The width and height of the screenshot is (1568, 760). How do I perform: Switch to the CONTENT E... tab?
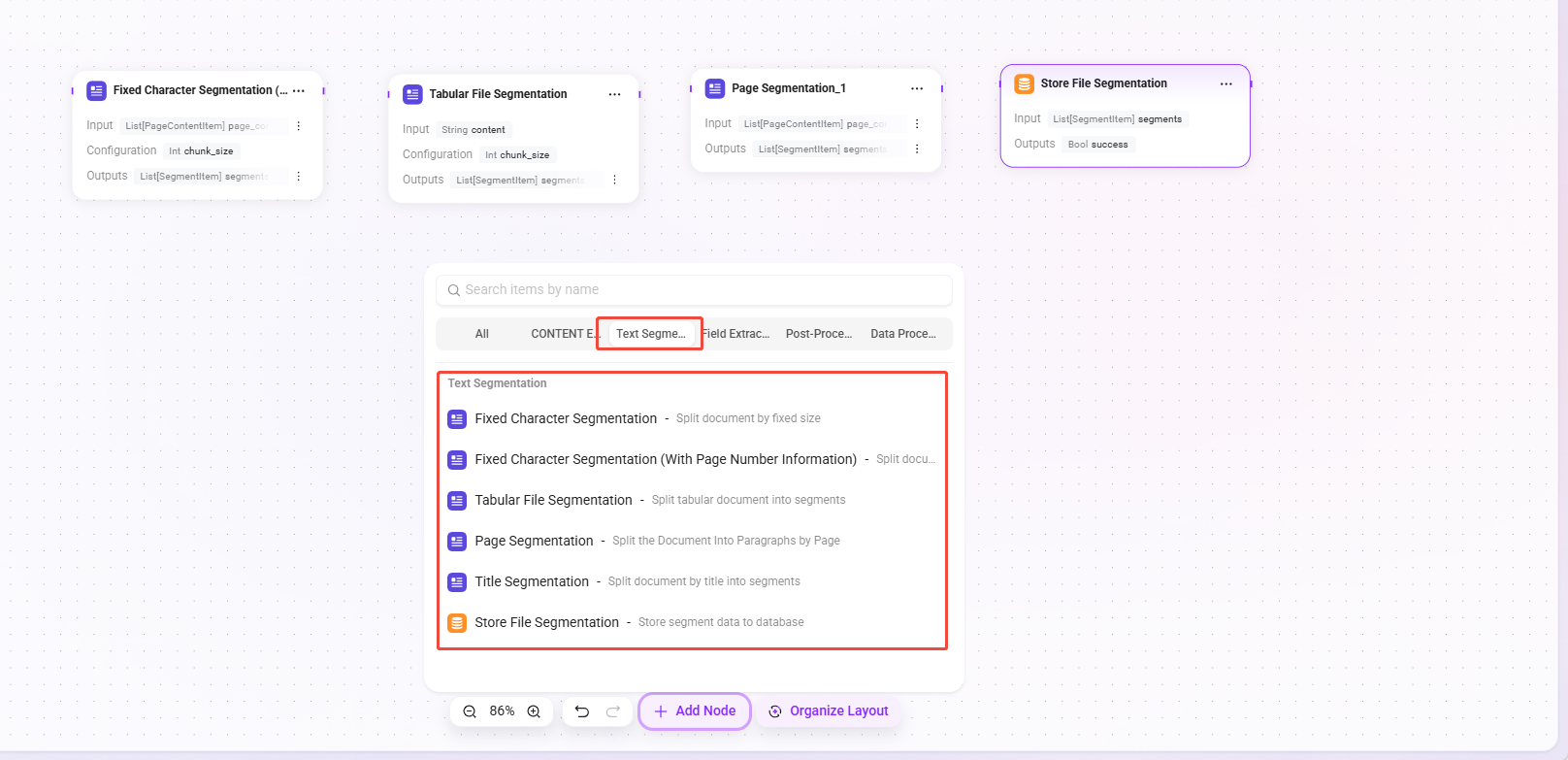[x=565, y=334]
